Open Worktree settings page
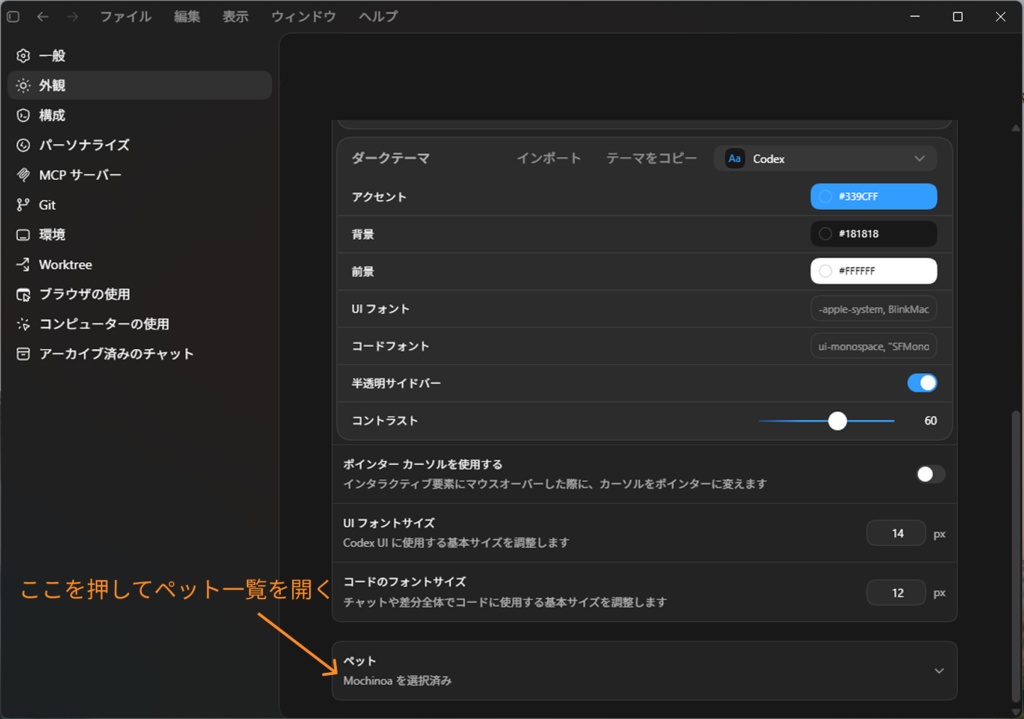 pos(140,264)
